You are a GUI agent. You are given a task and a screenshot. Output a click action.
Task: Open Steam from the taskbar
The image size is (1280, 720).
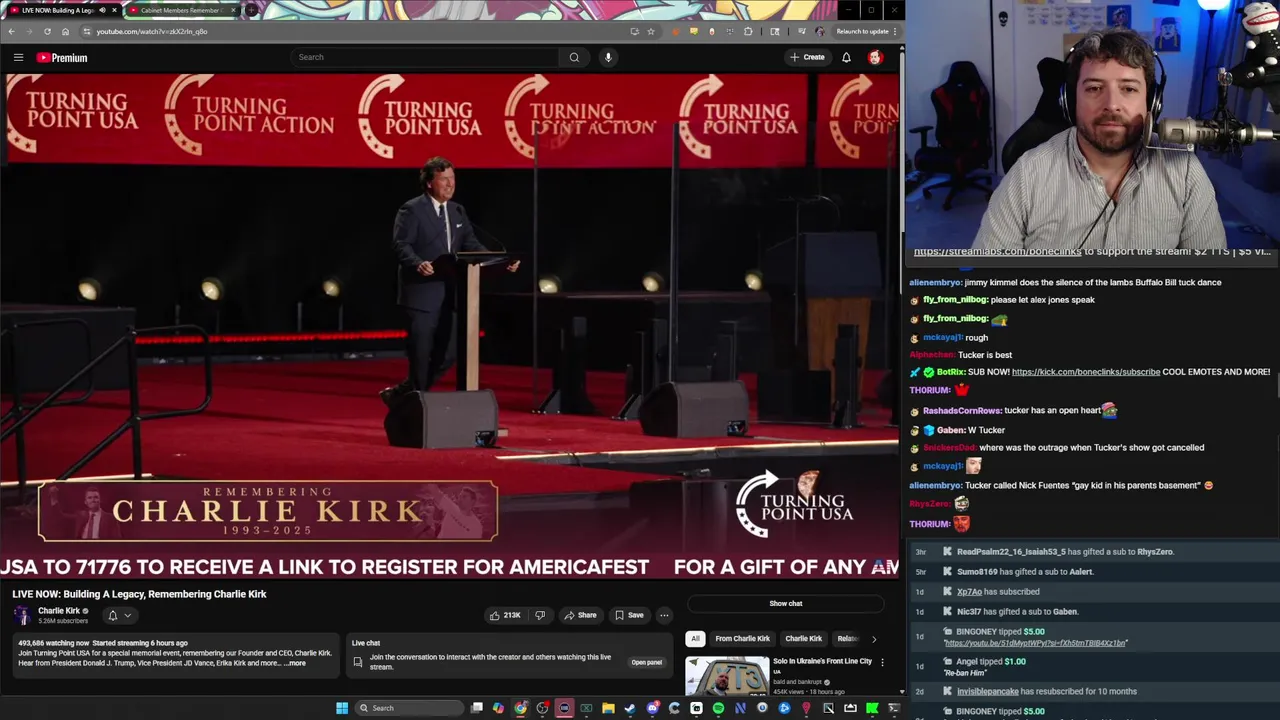(630, 708)
